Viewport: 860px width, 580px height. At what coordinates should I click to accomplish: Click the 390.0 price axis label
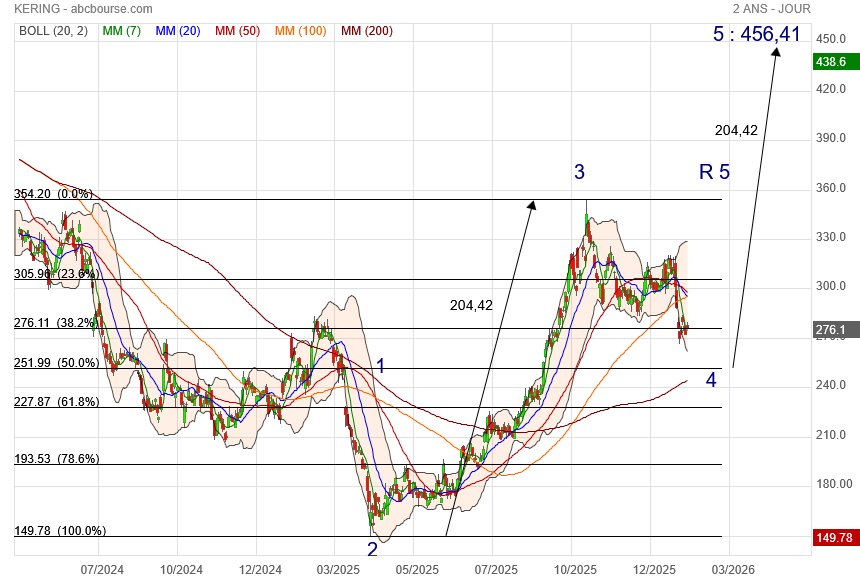tap(830, 138)
